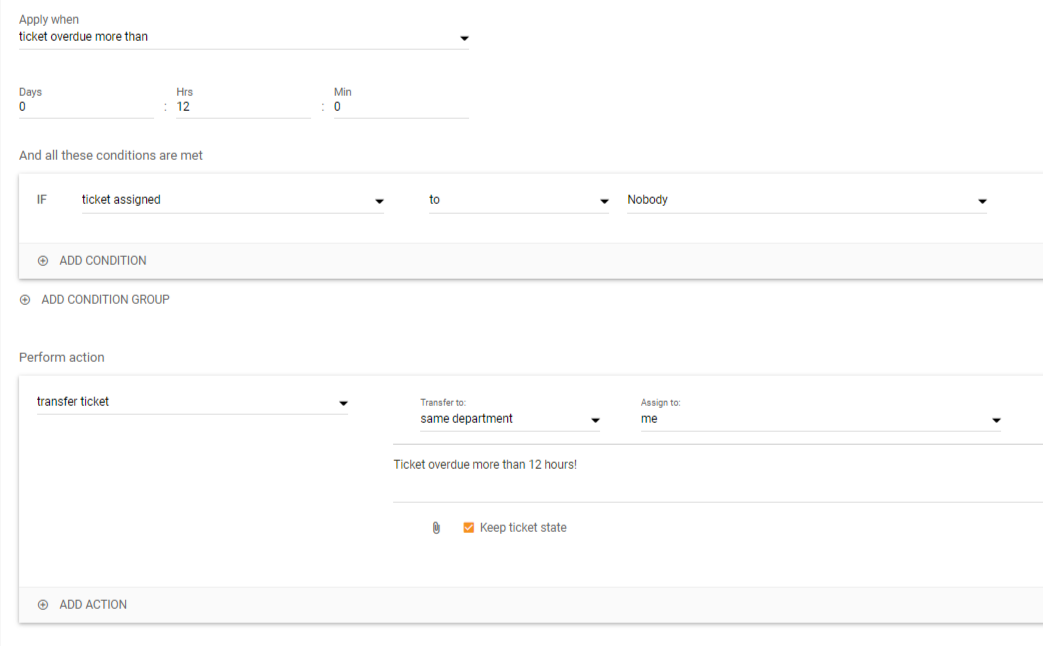
Task: Click the ADD ACTION button
Action: pos(93,605)
